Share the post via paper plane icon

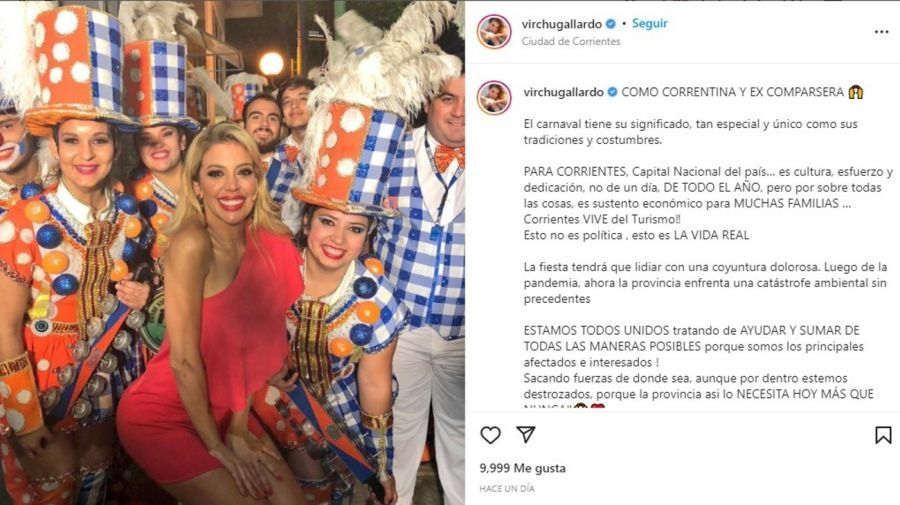pyautogui.click(x=526, y=434)
